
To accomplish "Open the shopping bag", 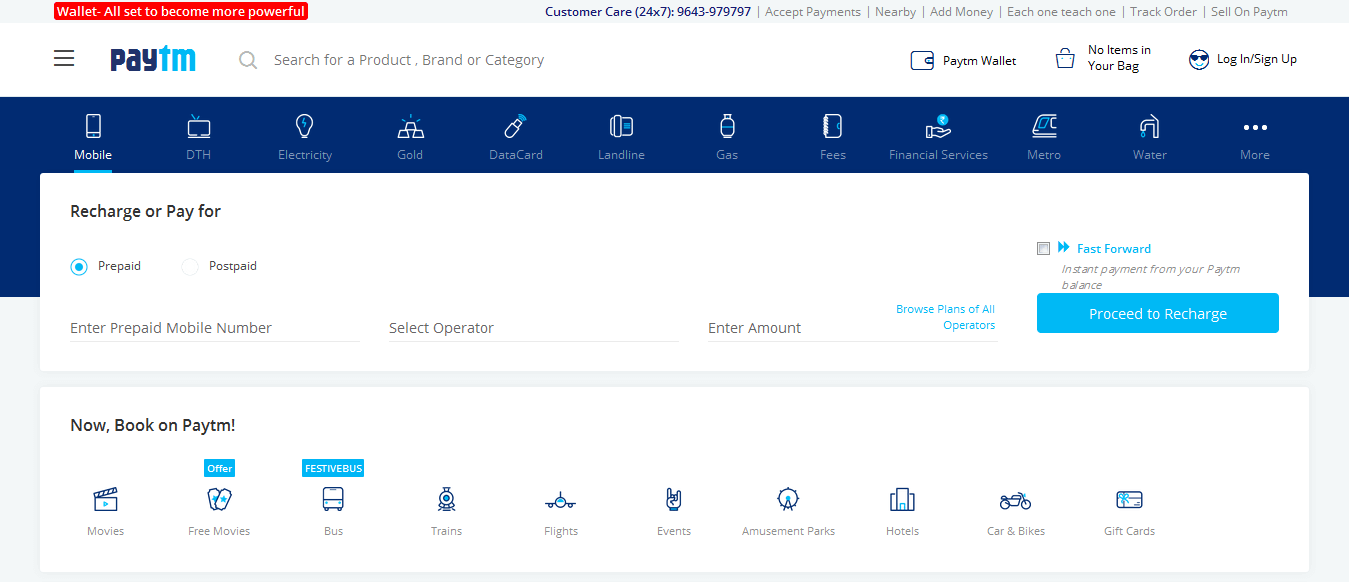I will coord(1104,58).
